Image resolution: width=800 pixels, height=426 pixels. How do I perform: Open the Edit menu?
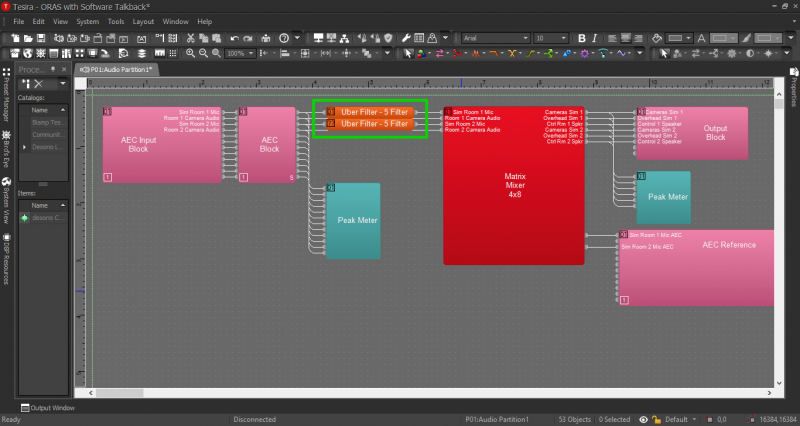click(38, 21)
